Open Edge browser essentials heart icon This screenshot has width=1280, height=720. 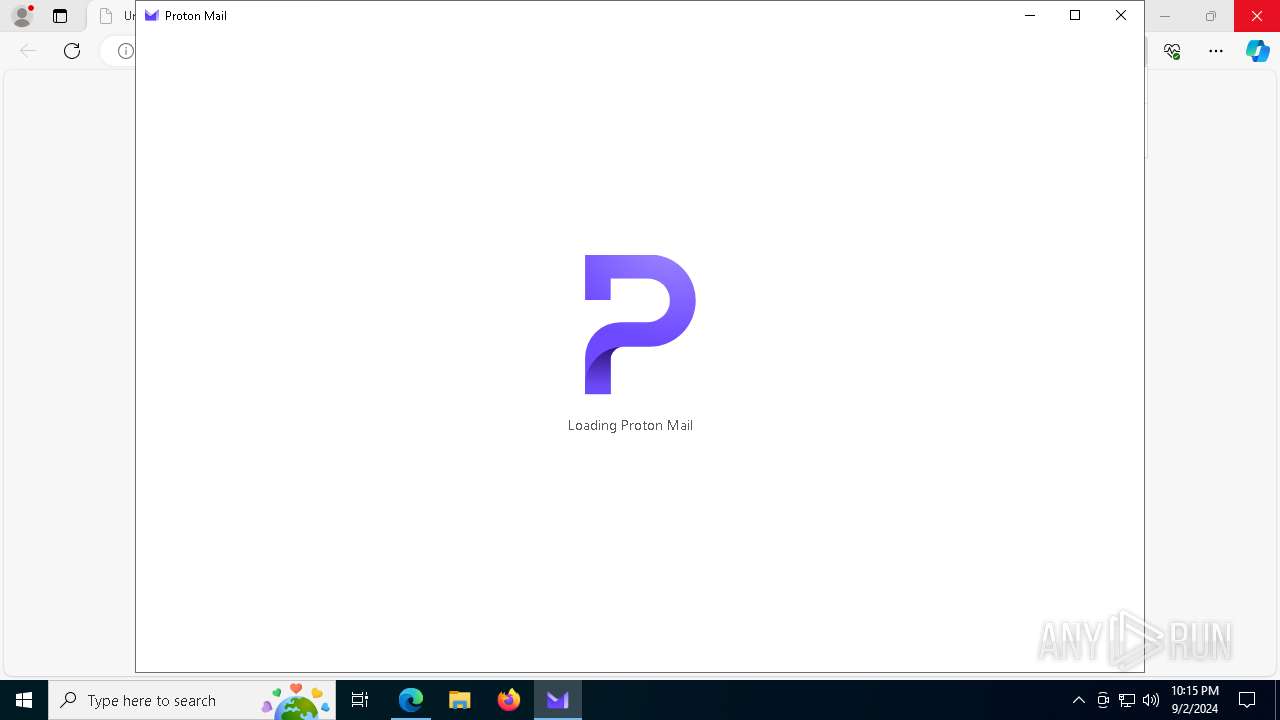coord(1172,51)
